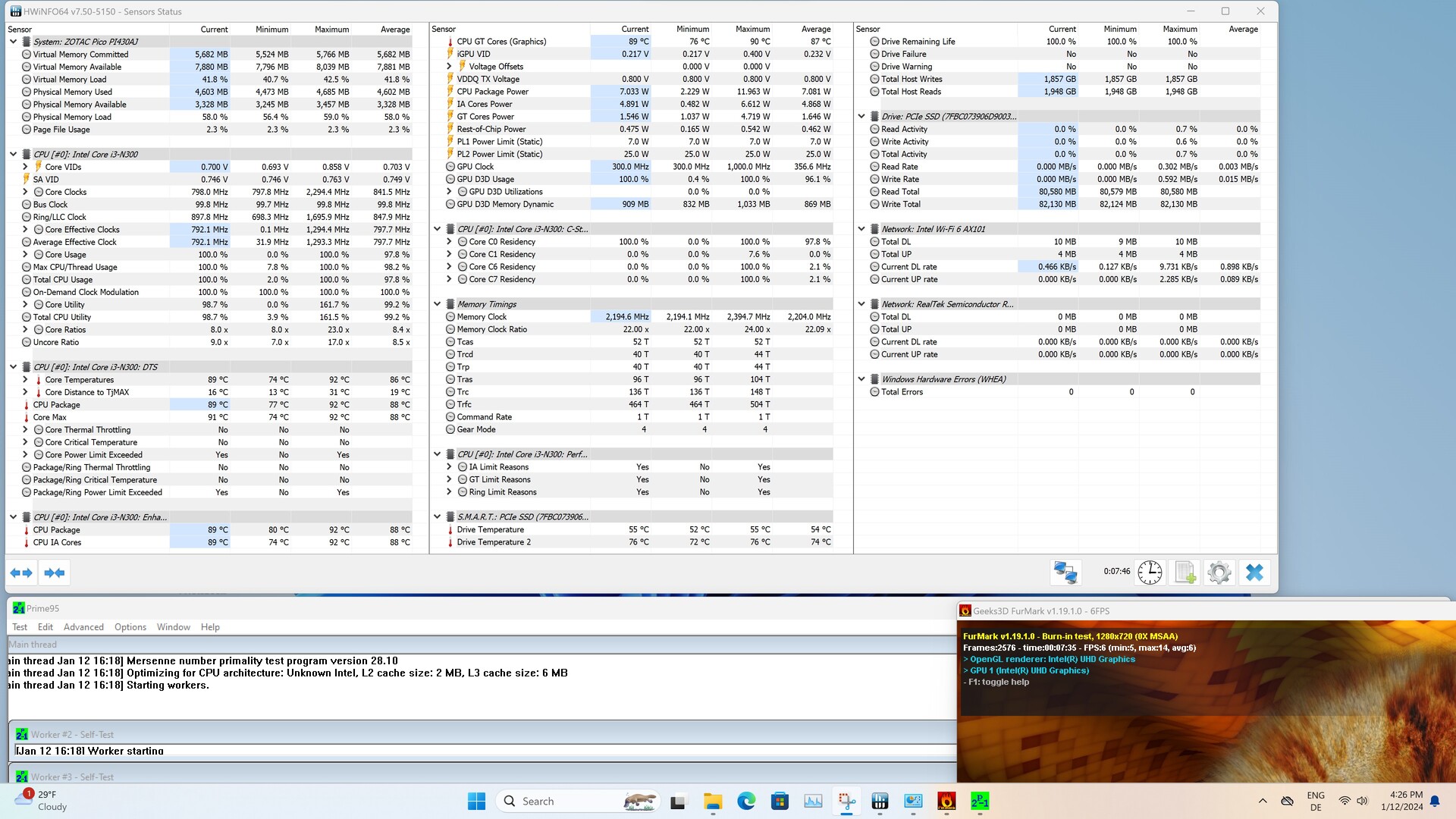The width and height of the screenshot is (1456, 819).
Task: Open the Prime95 Advanced menu
Action: (x=83, y=627)
